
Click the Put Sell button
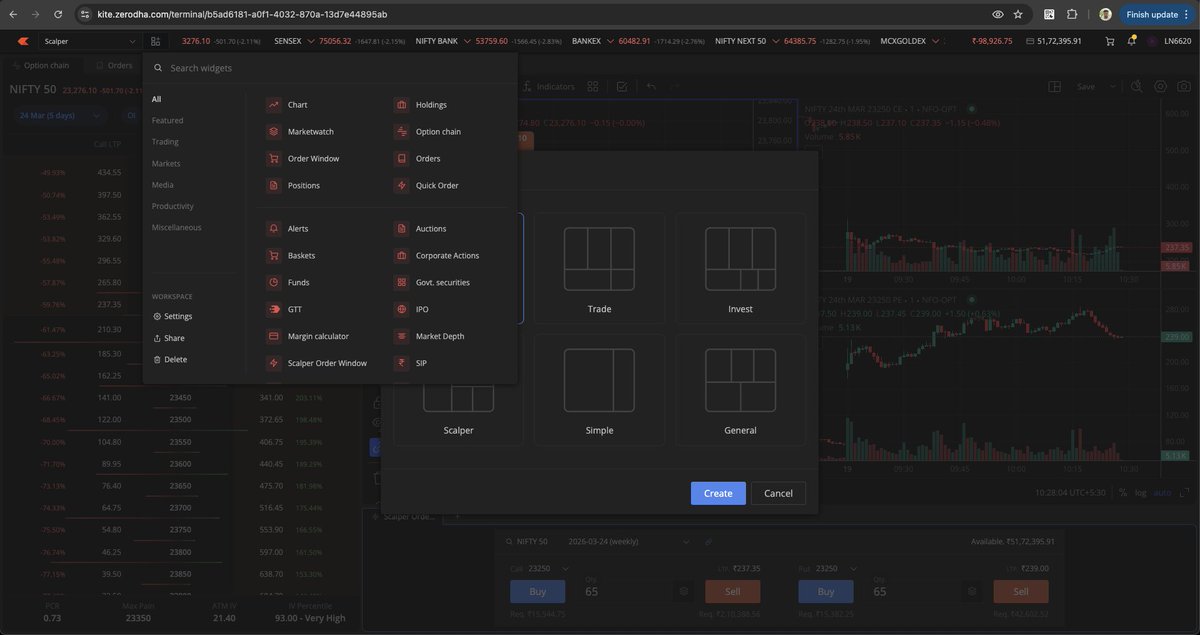(x=1021, y=592)
